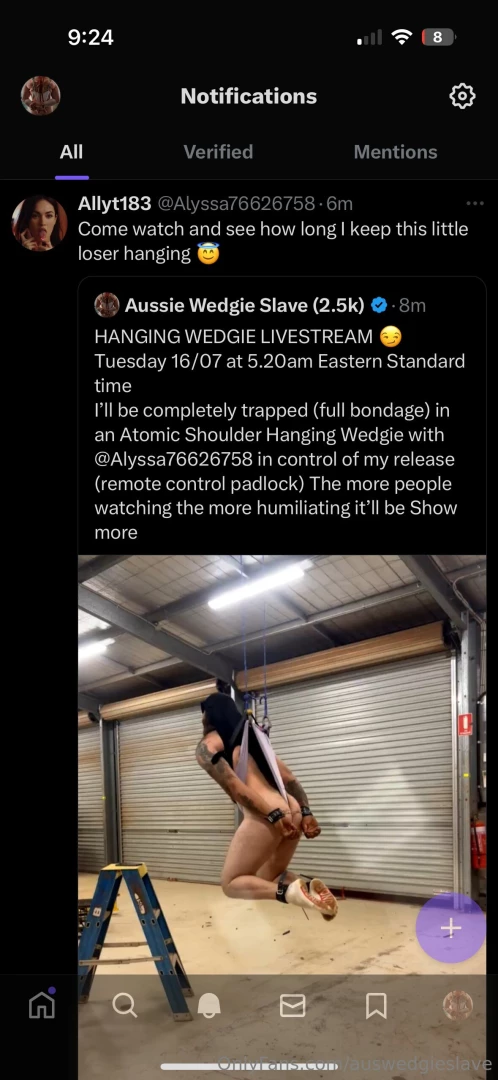
Task: Select the Notifications bell icon
Action: [209, 1006]
